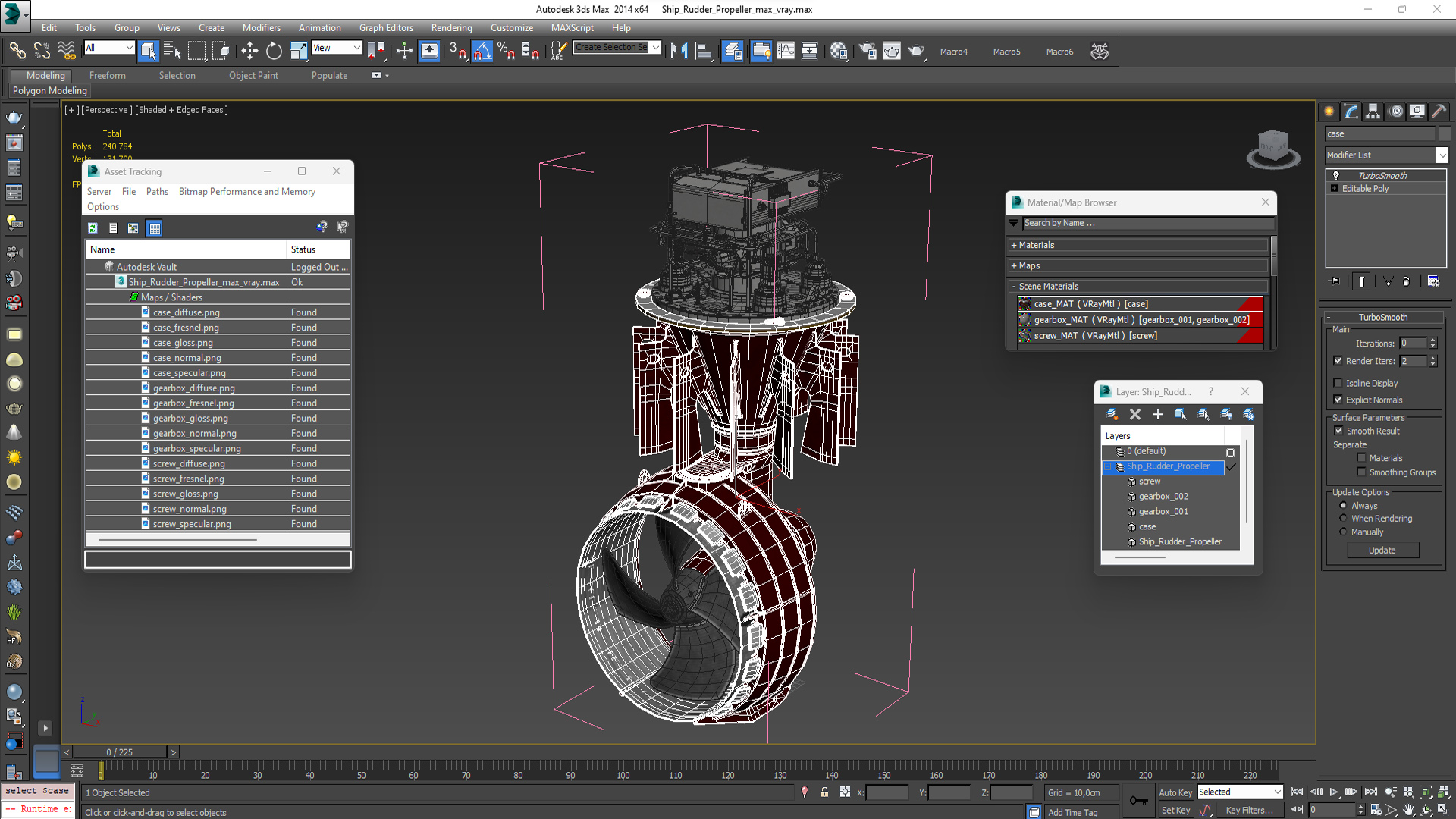The width and height of the screenshot is (1456, 819).
Task: Open the Create command panel tab
Action: 1329,111
